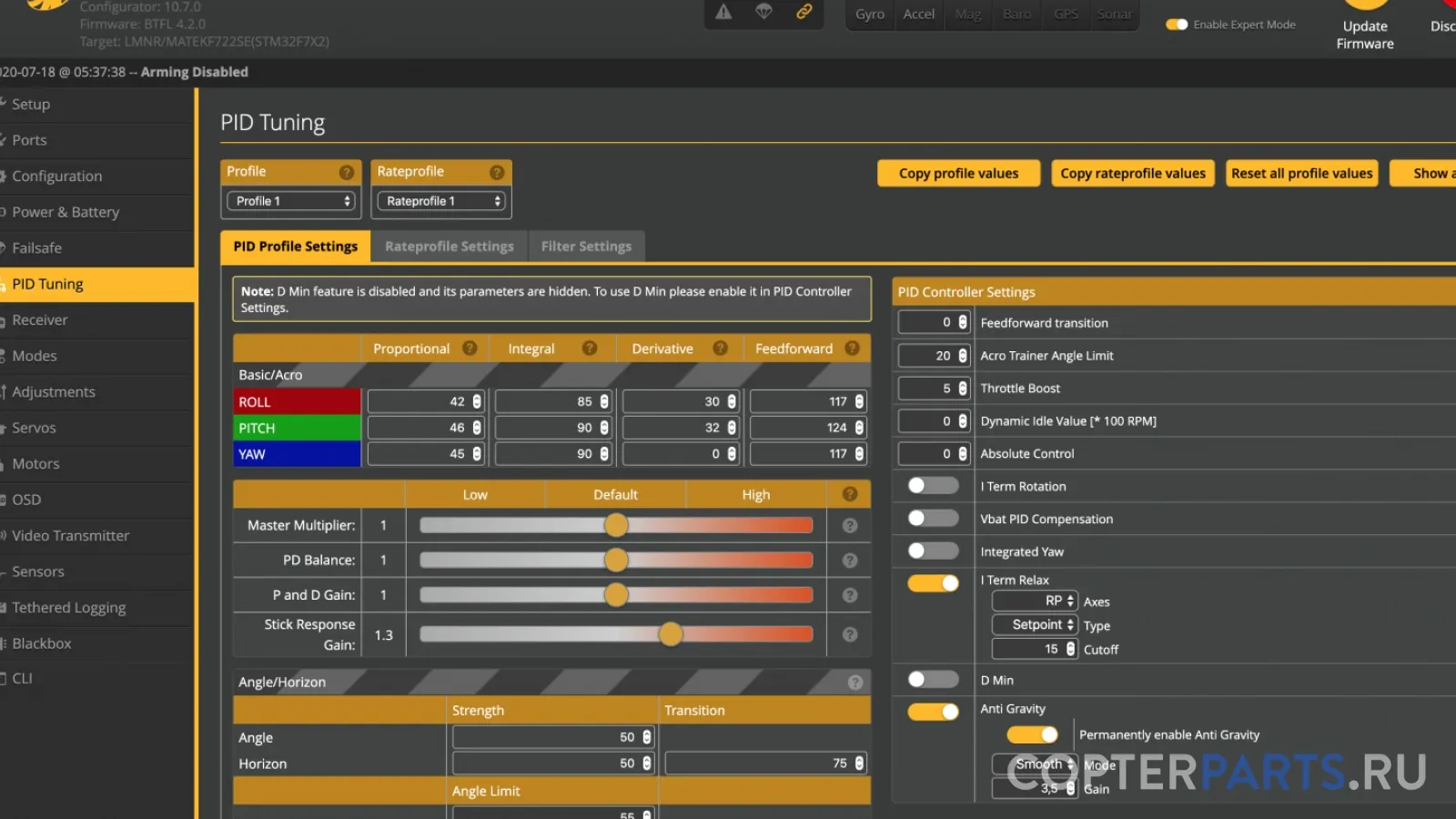Image resolution: width=1456 pixels, height=819 pixels.
Task: Open the Rateprofile Settings tab
Action: 450,247
